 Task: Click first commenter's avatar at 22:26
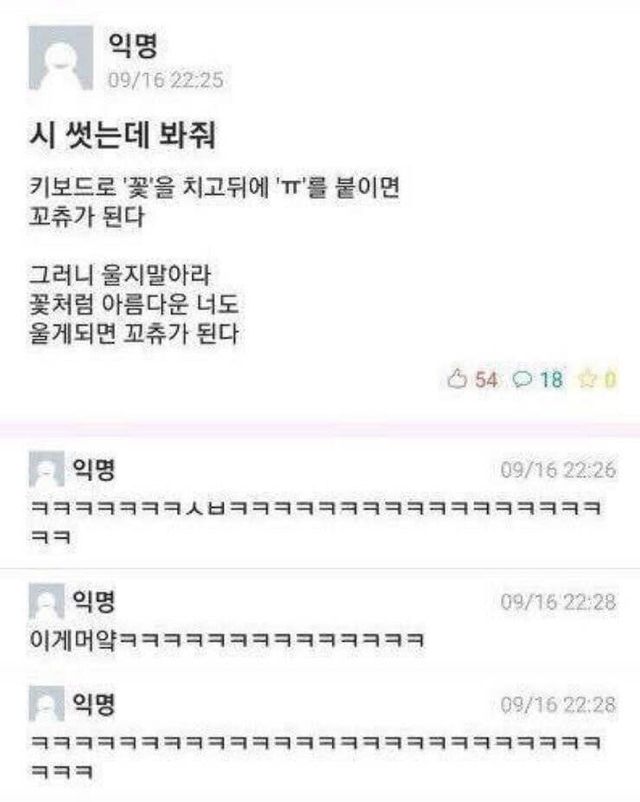coord(47,469)
